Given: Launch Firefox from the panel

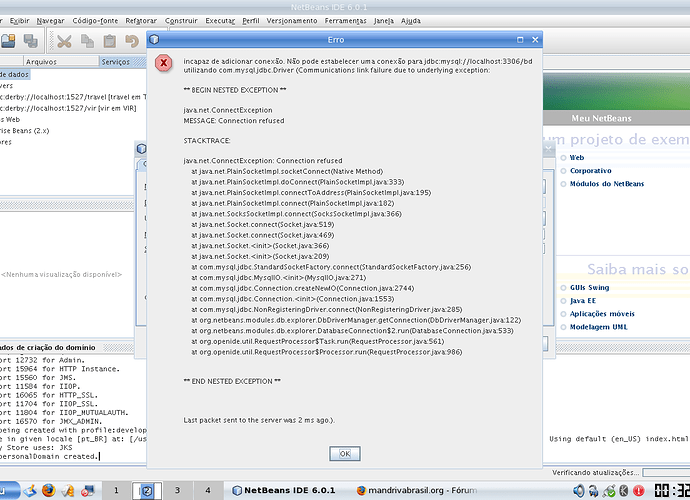Looking at the screenshot, I should coord(48,490).
